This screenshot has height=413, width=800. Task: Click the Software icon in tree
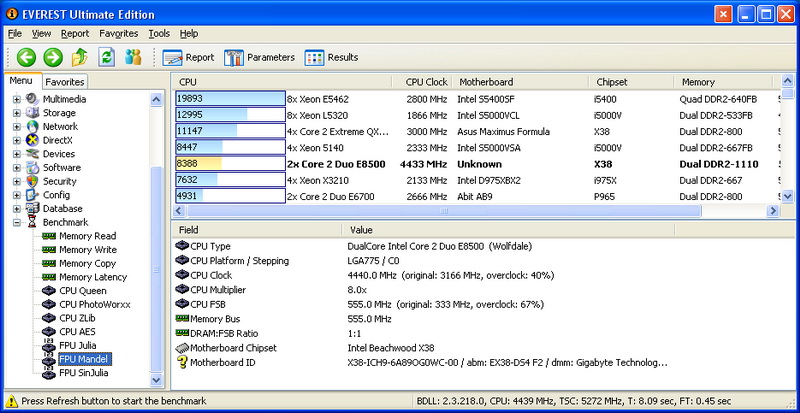(x=32, y=167)
